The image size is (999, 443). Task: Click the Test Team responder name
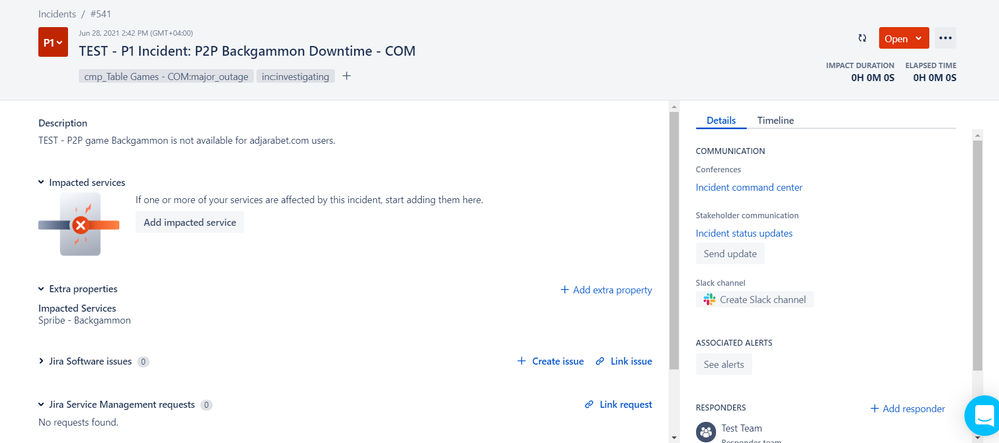pyautogui.click(x=742, y=428)
